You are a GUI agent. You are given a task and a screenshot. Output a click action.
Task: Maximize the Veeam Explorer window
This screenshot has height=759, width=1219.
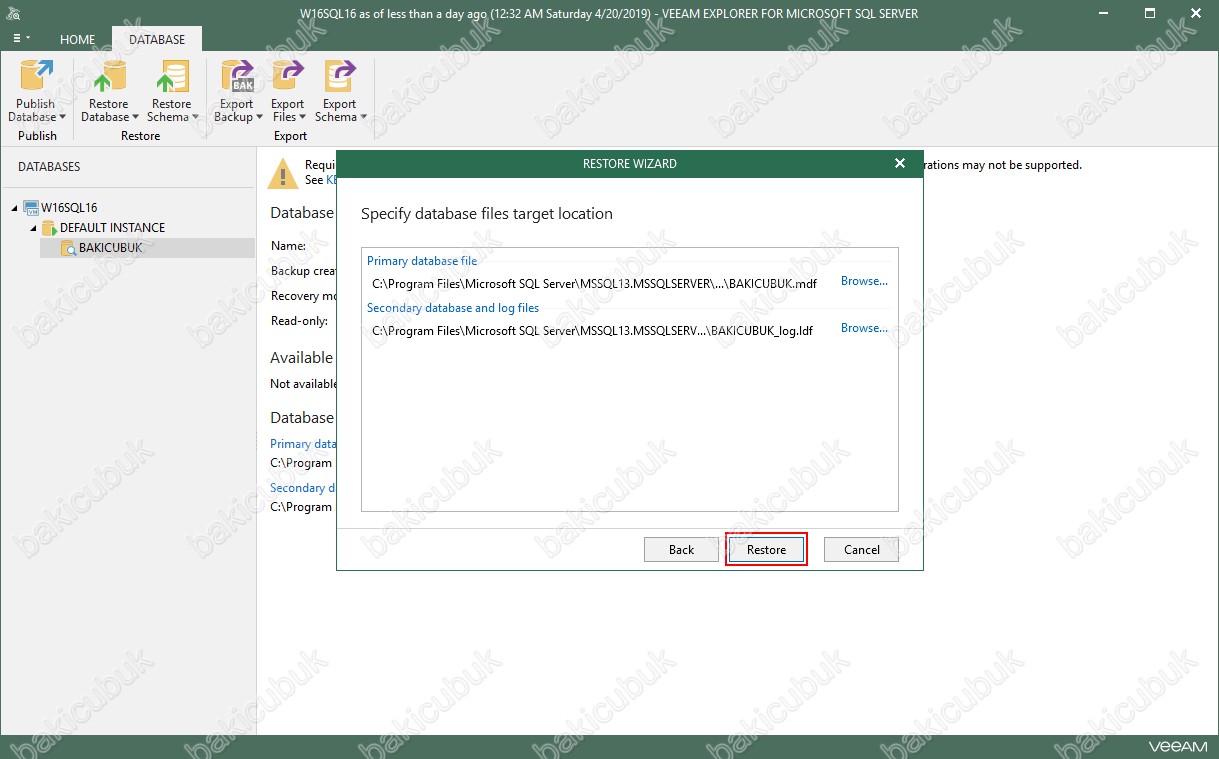(x=1151, y=13)
